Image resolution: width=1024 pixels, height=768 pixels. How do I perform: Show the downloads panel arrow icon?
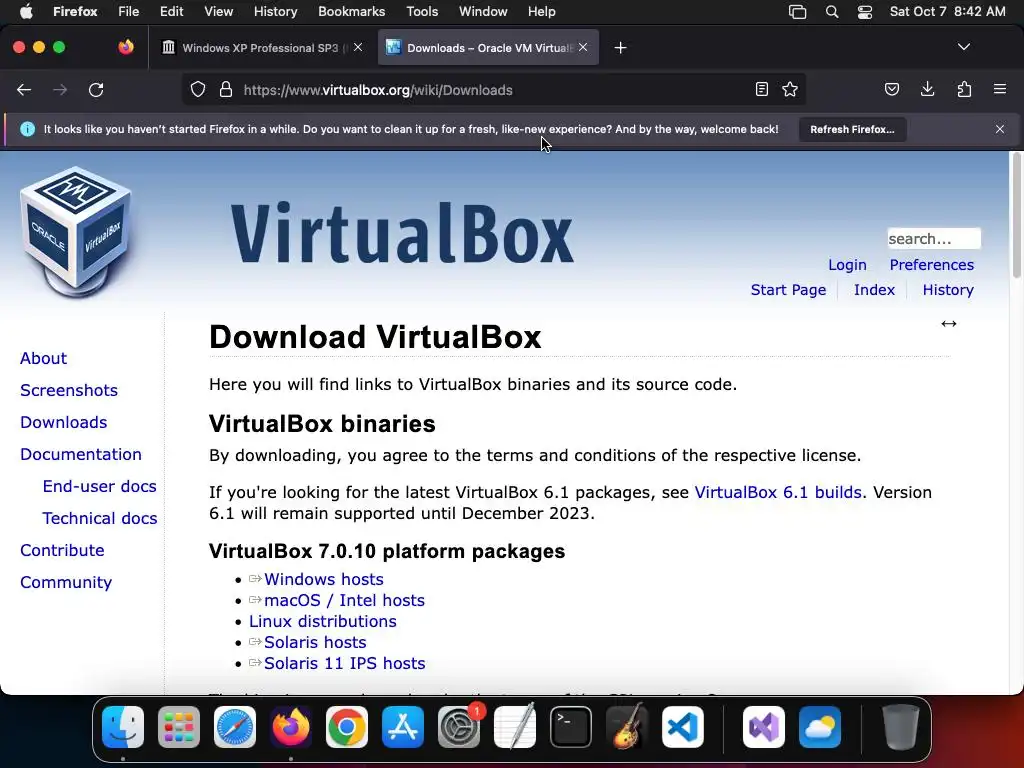pos(927,89)
